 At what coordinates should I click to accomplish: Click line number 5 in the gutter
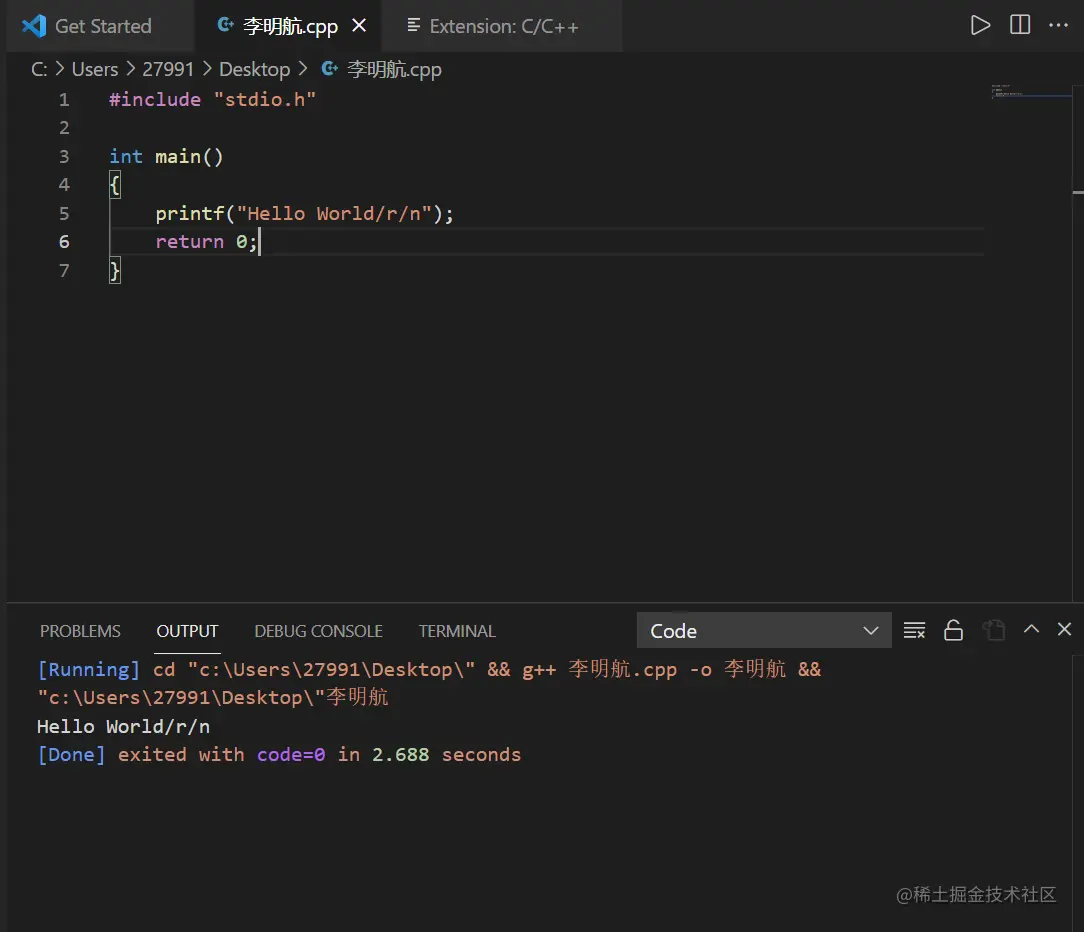pyautogui.click(x=64, y=213)
